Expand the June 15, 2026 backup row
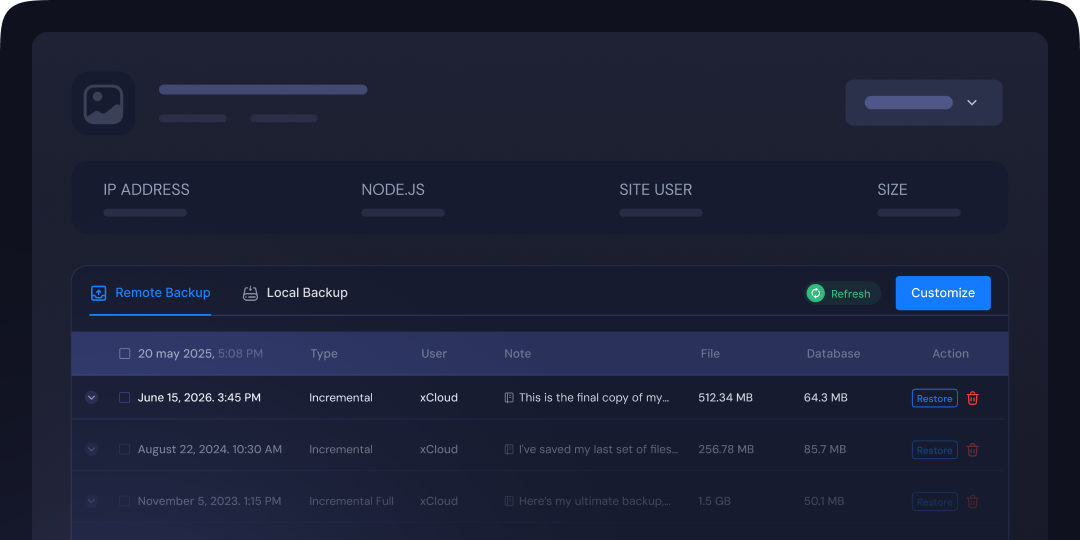The image size is (1080, 540). pyautogui.click(x=92, y=398)
